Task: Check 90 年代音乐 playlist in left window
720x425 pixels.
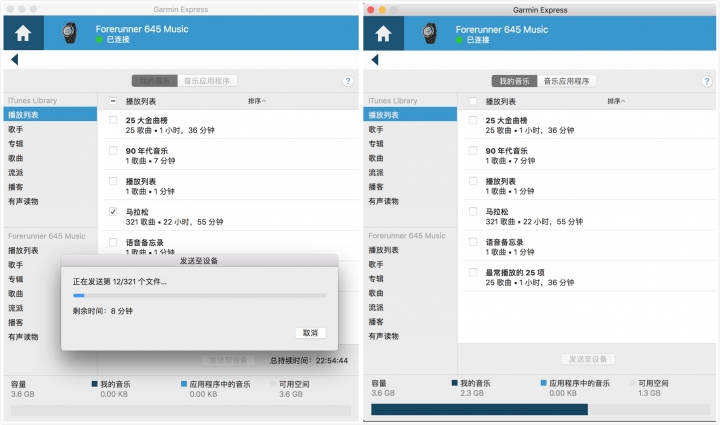Action: (x=113, y=151)
